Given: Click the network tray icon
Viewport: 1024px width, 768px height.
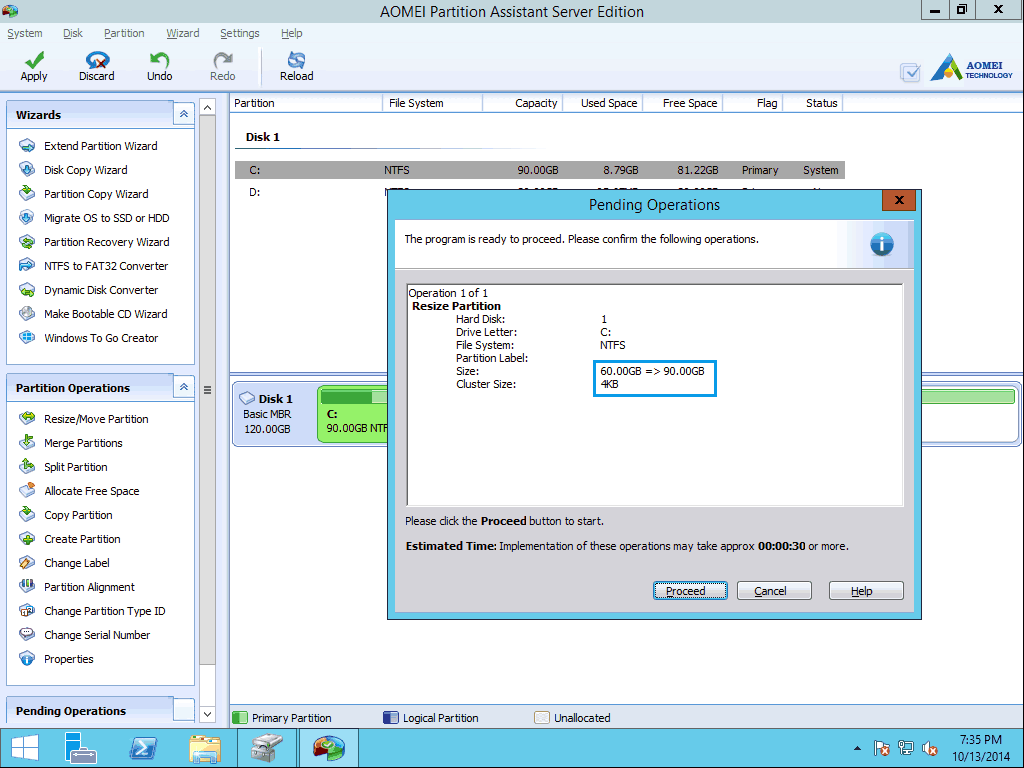Looking at the screenshot, I should point(905,748).
